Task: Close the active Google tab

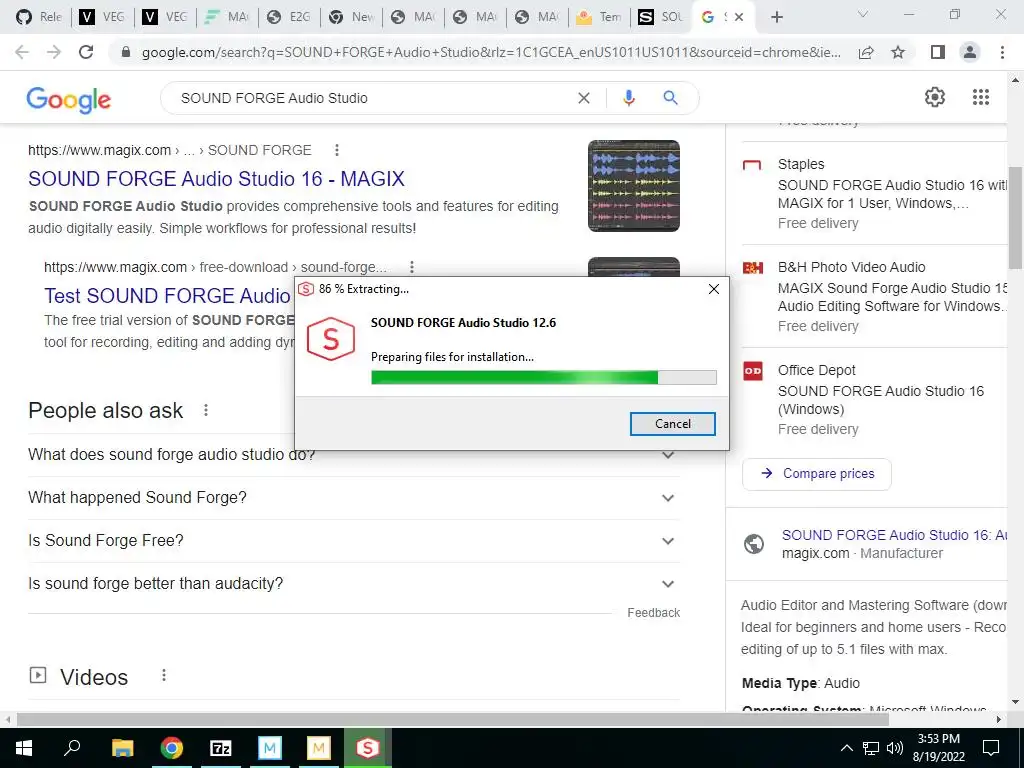Action: (x=739, y=17)
